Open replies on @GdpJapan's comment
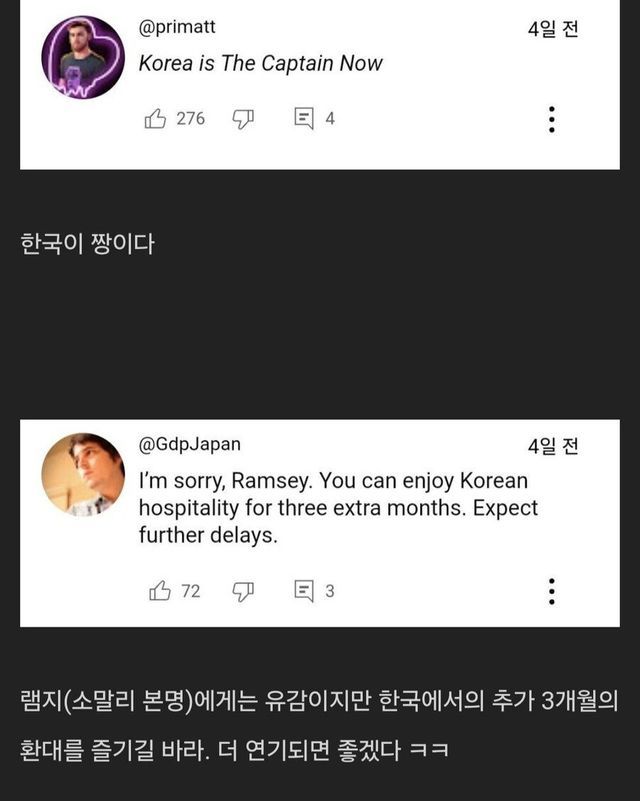 [x=304, y=591]
